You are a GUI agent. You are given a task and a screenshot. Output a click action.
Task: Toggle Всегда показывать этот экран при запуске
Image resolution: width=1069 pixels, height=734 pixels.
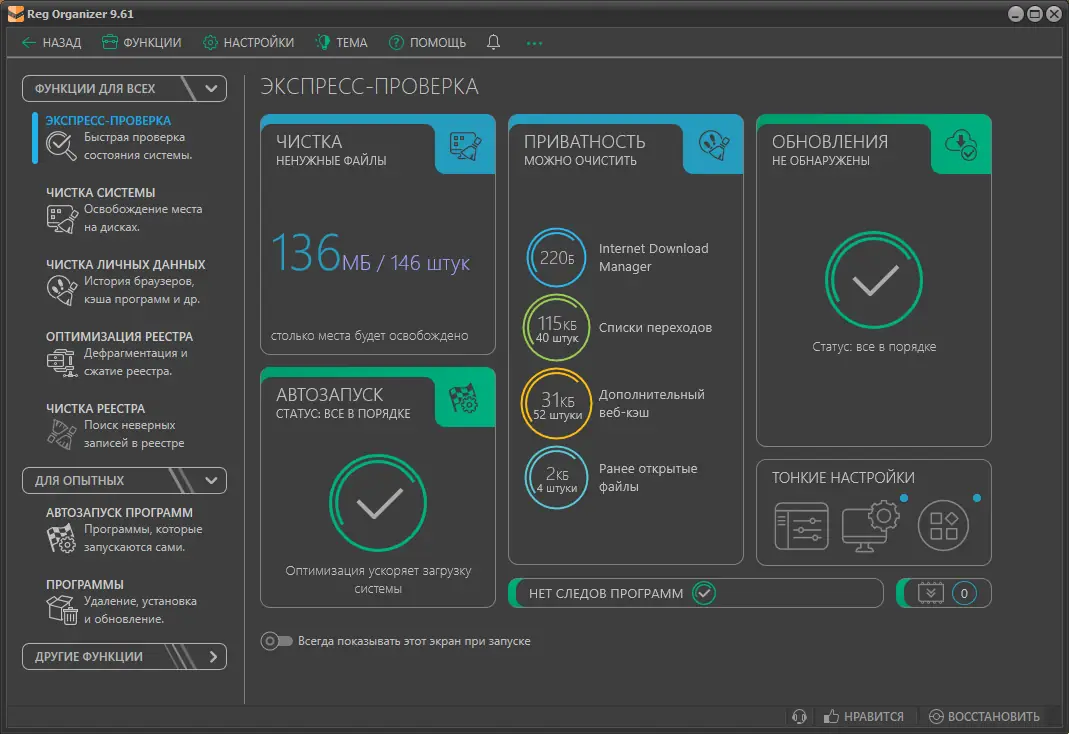click(x=276, y=641)
